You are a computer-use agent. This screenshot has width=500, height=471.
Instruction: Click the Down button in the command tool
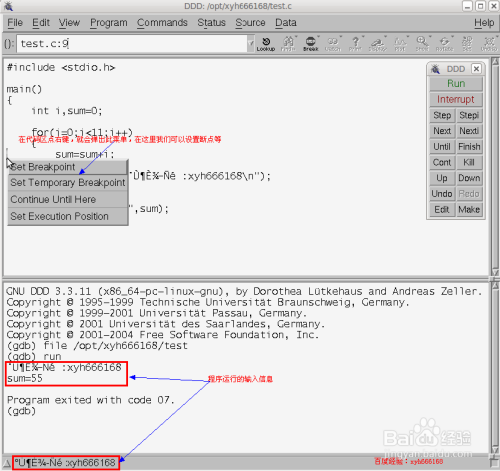click(x=469, y=178)
